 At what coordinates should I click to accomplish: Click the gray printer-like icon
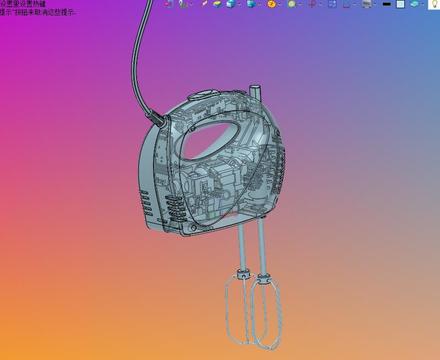click(367, 4)
